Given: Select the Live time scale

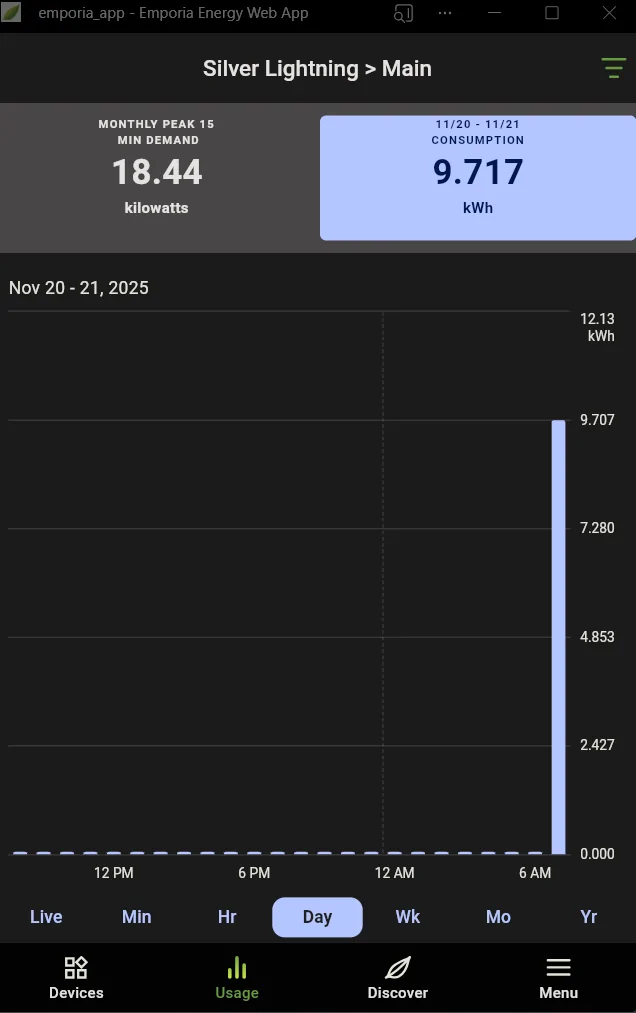Looking at the screenshot, I should 46,917.
